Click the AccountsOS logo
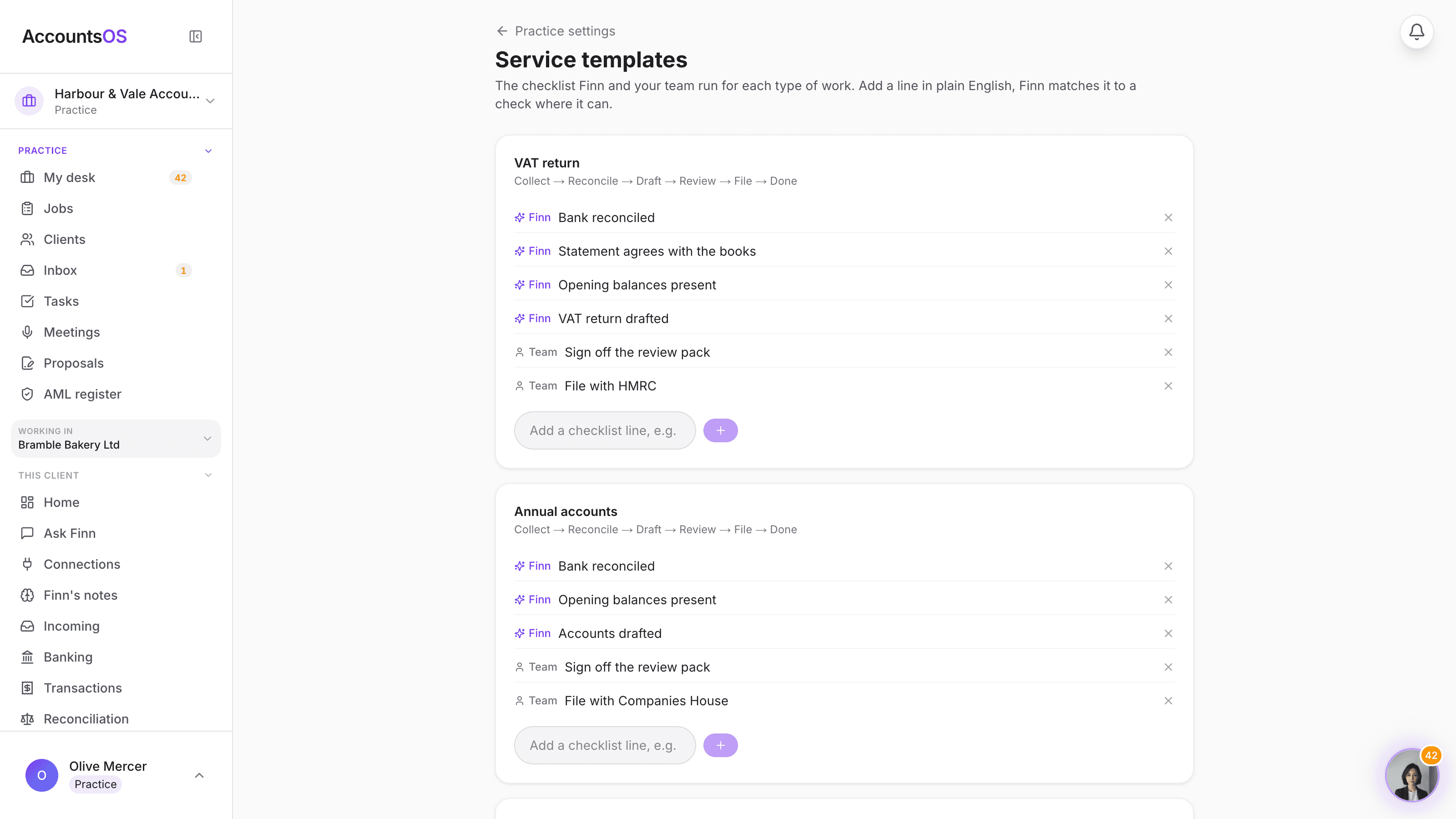This screenshot has height=819, width=1456. click(x=74, y=37)
